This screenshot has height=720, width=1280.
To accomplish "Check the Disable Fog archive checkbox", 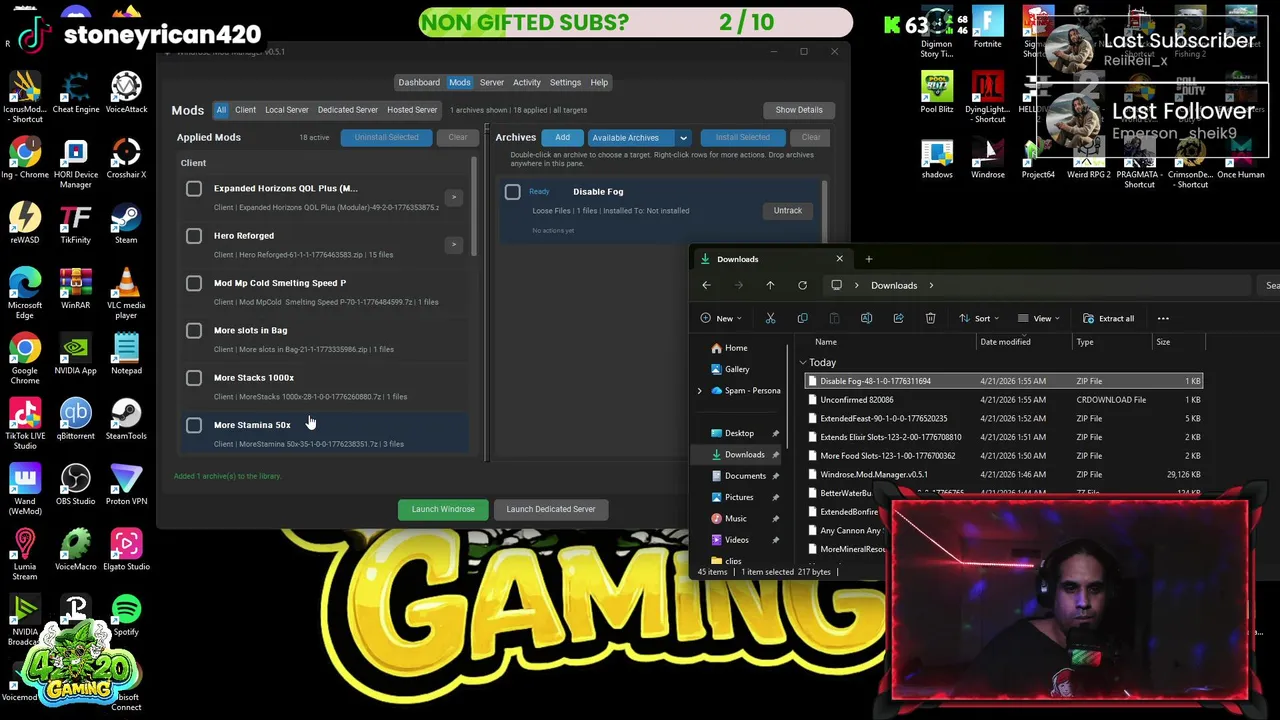I will click(x=513, y=192).
